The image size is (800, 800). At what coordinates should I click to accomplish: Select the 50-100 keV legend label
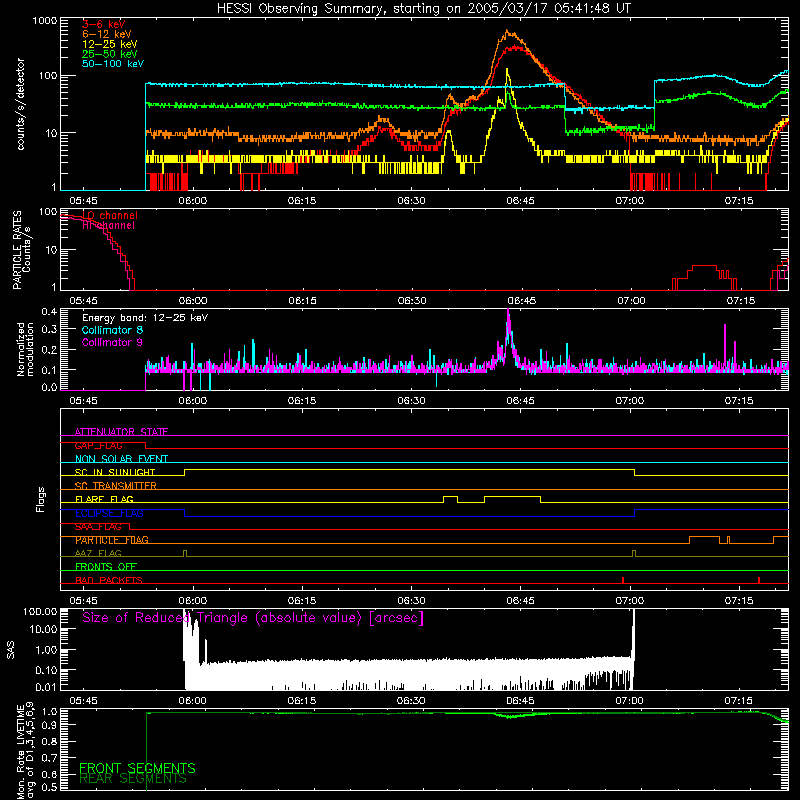(x=113, y=64)
